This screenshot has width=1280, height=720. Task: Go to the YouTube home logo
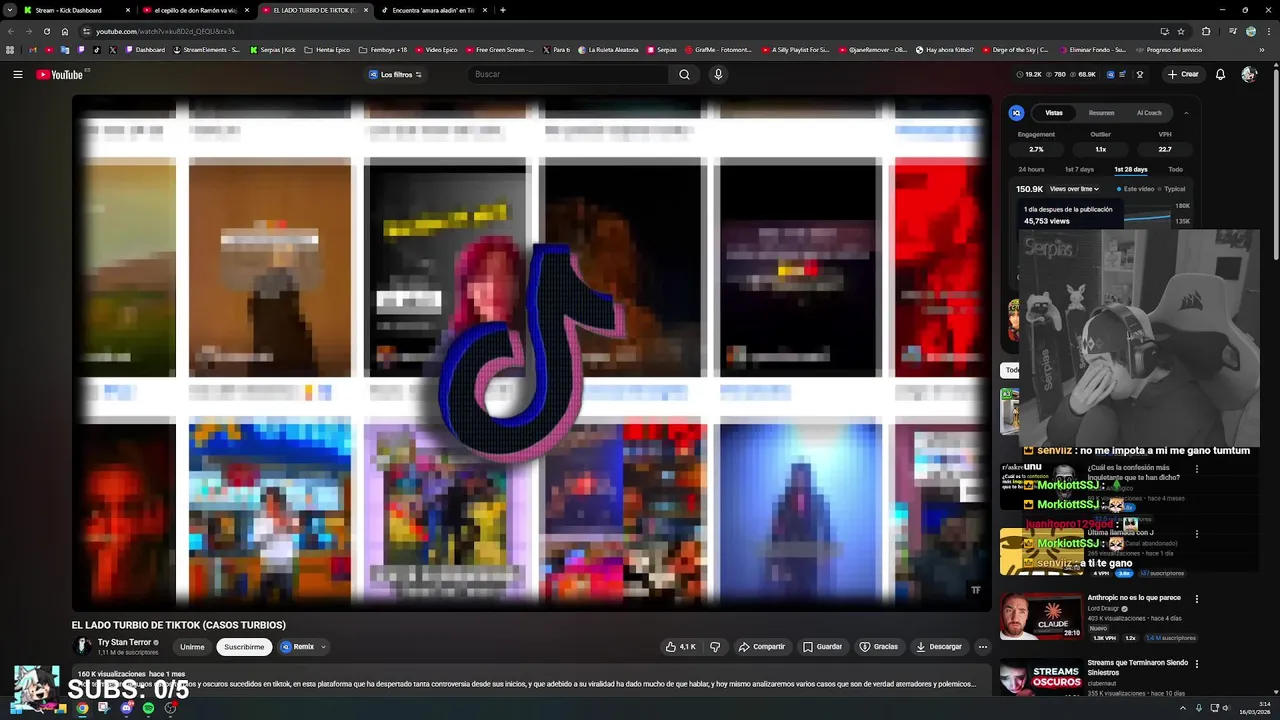point(60,74)
